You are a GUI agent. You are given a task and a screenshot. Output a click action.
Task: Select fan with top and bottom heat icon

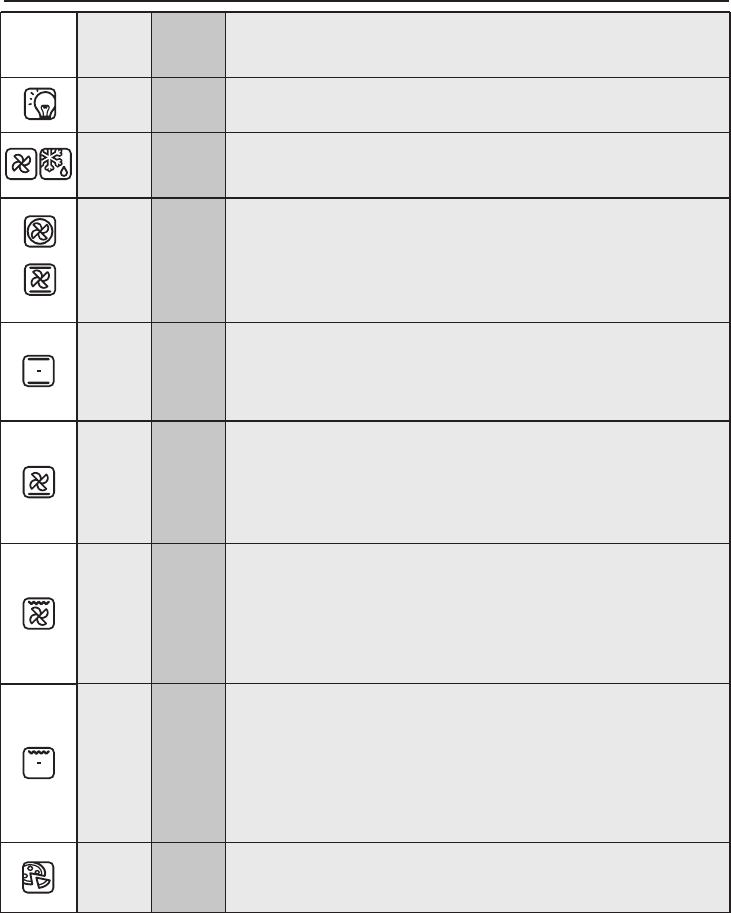(39, 284)
